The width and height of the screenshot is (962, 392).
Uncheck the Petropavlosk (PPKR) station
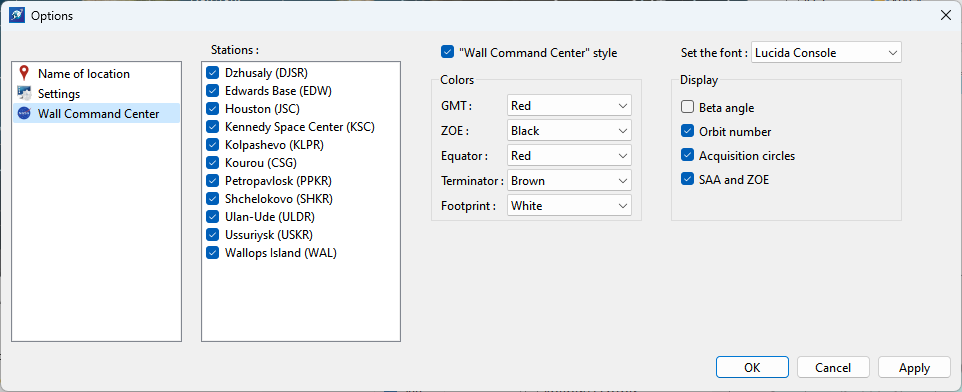point(213,181)
